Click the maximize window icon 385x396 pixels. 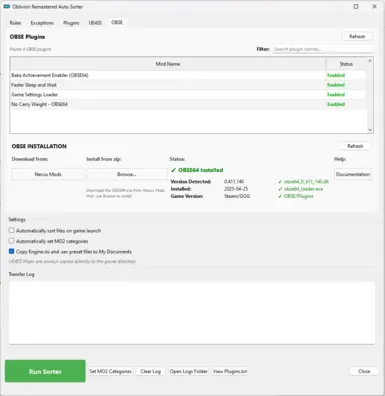pos(356,6)
